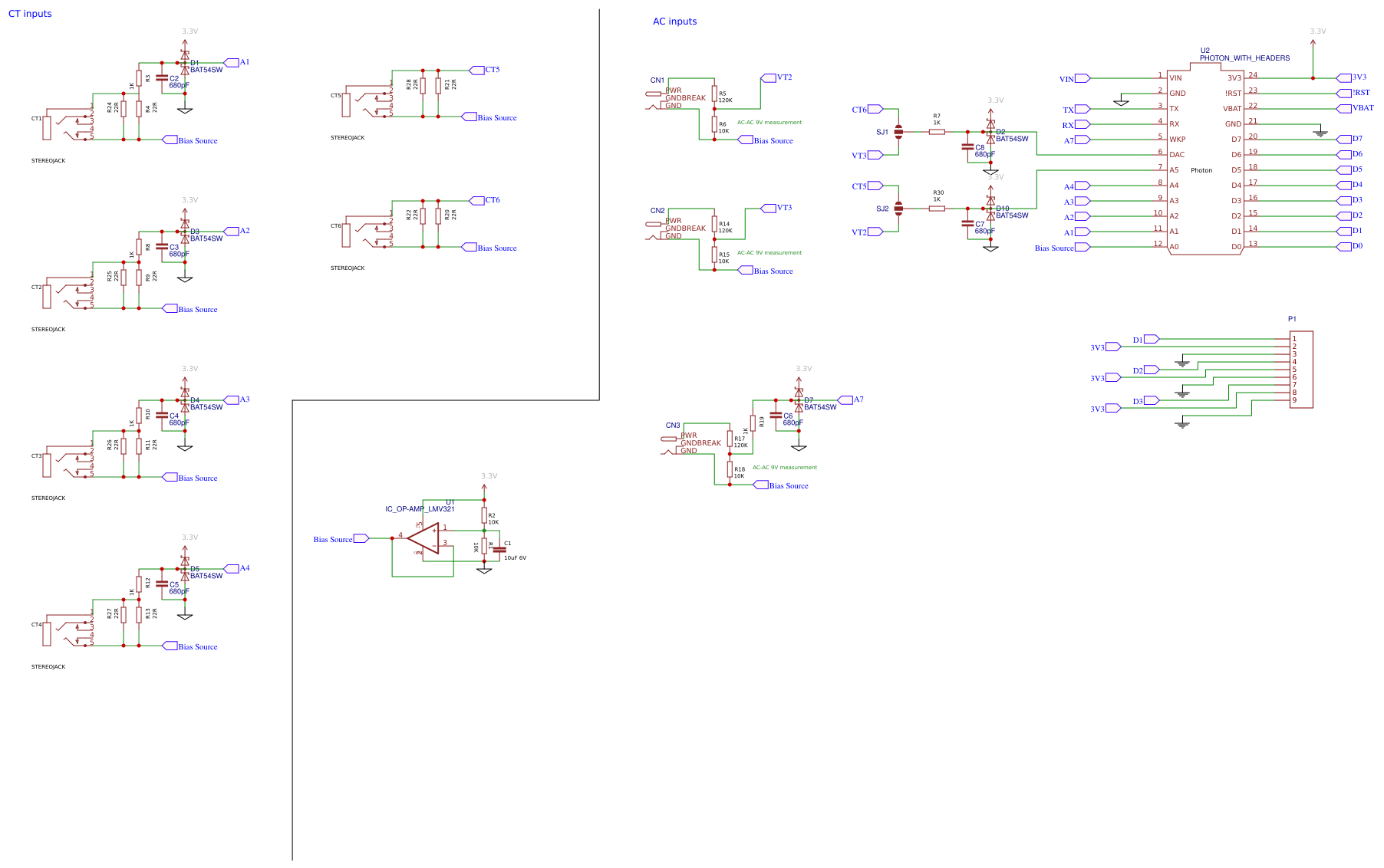Select the C1 10uF capacitor symbol
1384x868 pixels.
point(499,548)
